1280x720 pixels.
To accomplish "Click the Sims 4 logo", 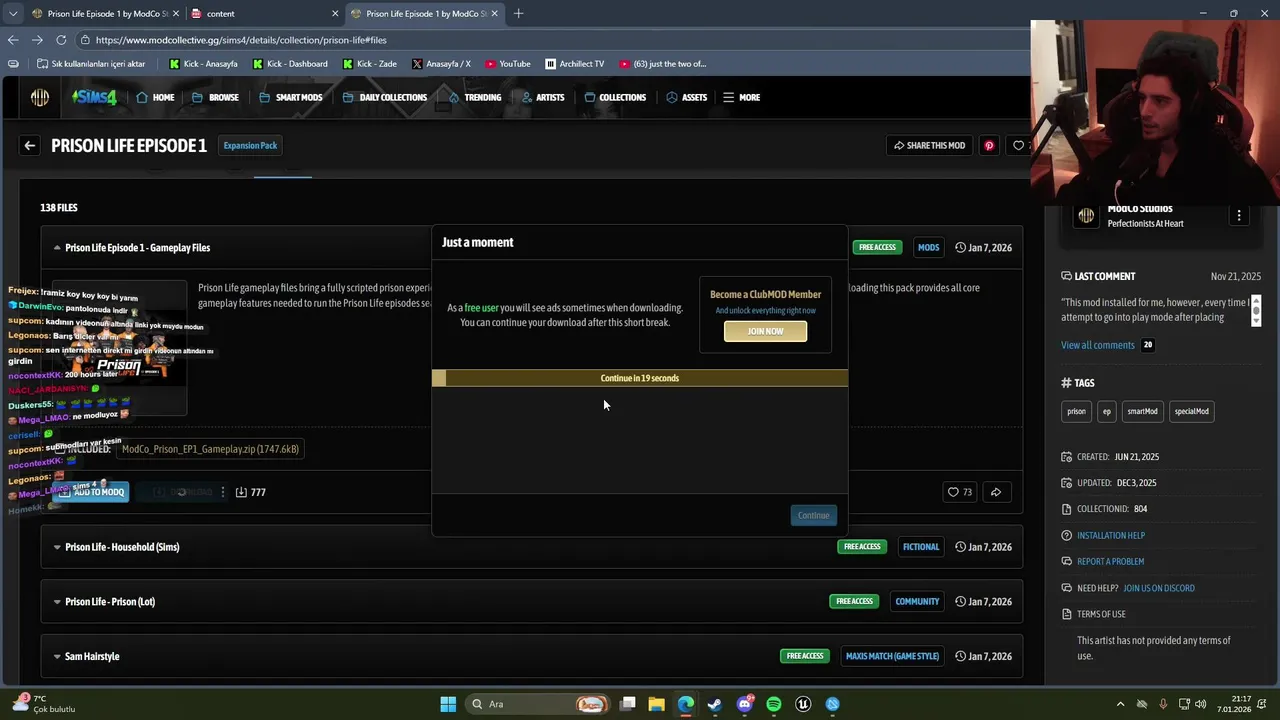I will tap(94, 97).
